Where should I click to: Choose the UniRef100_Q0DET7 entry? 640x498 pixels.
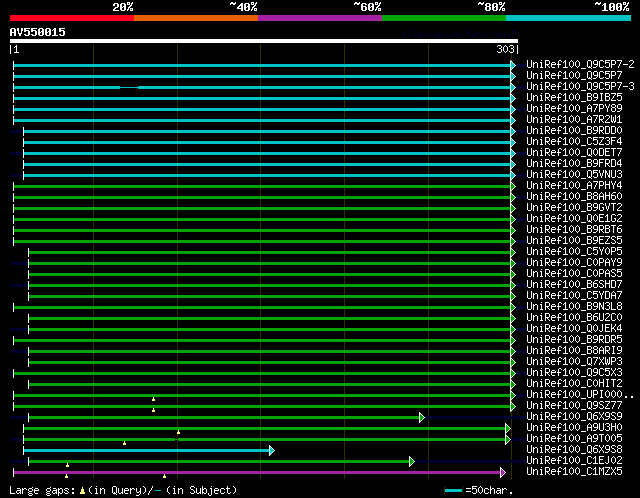point(574,152)
